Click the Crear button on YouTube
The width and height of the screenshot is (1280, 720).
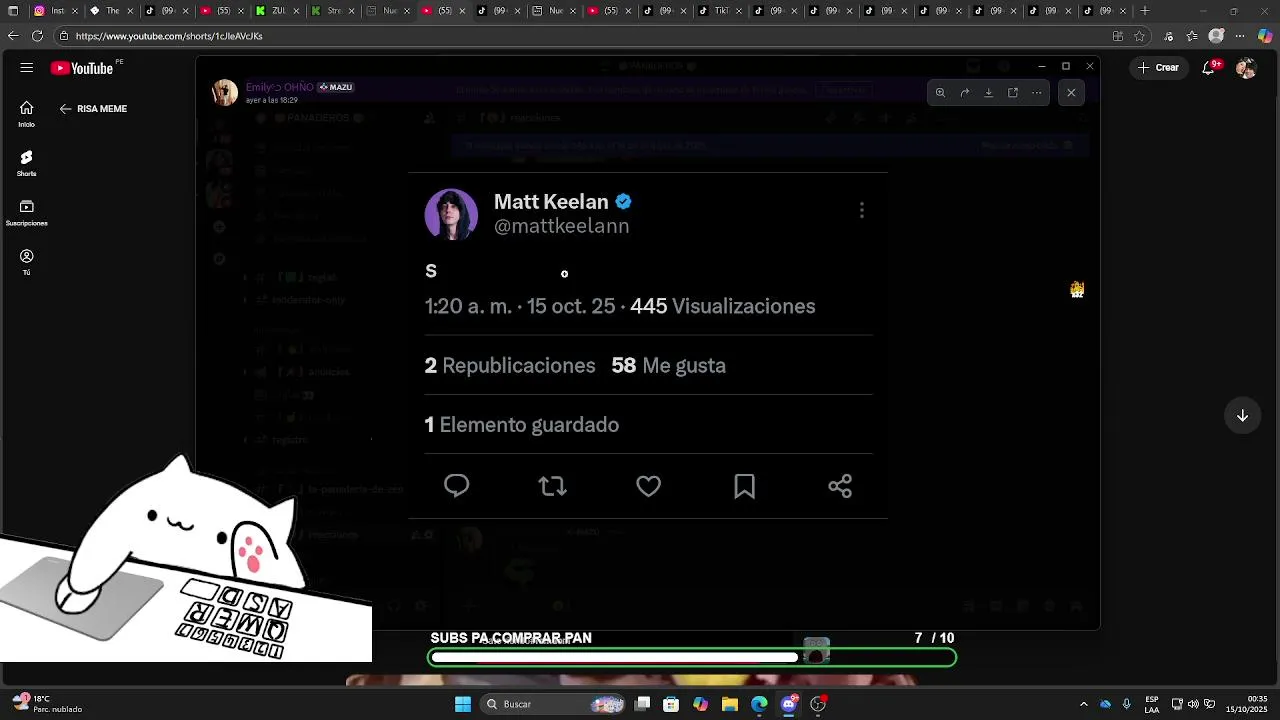pyautogui.click(x=1158, y=68)
